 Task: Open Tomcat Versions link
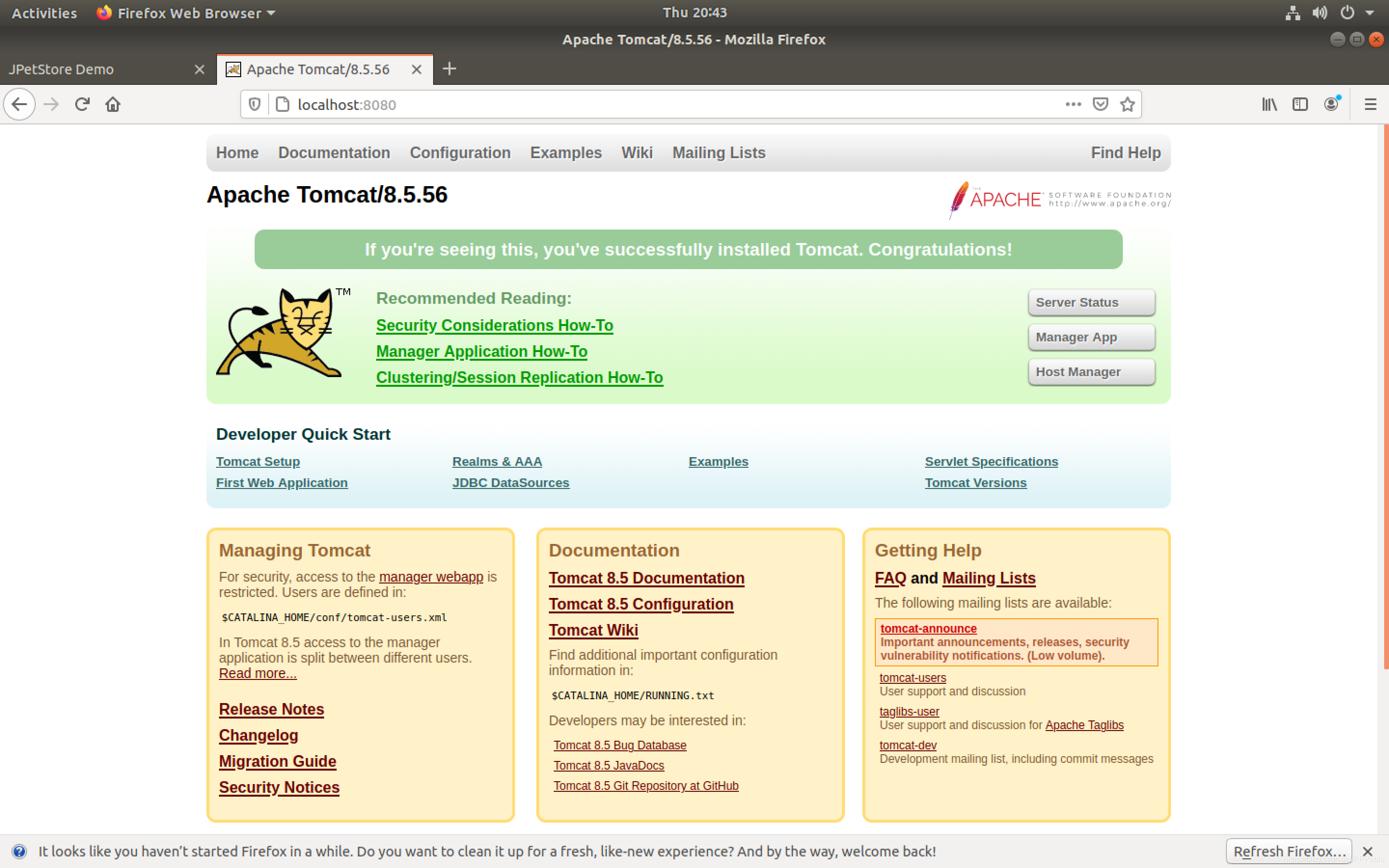976,483
